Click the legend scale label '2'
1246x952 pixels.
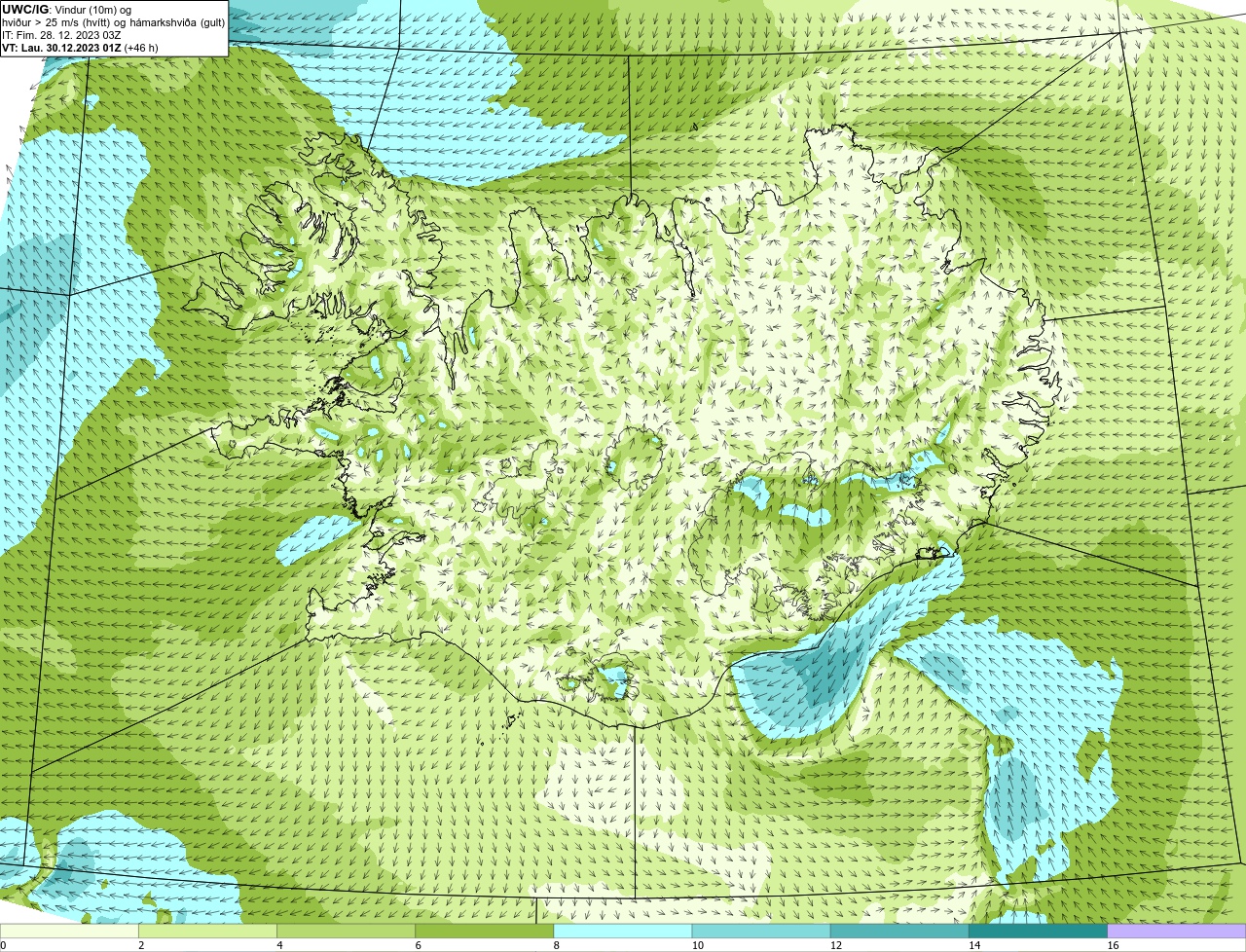tap(141, 945)
